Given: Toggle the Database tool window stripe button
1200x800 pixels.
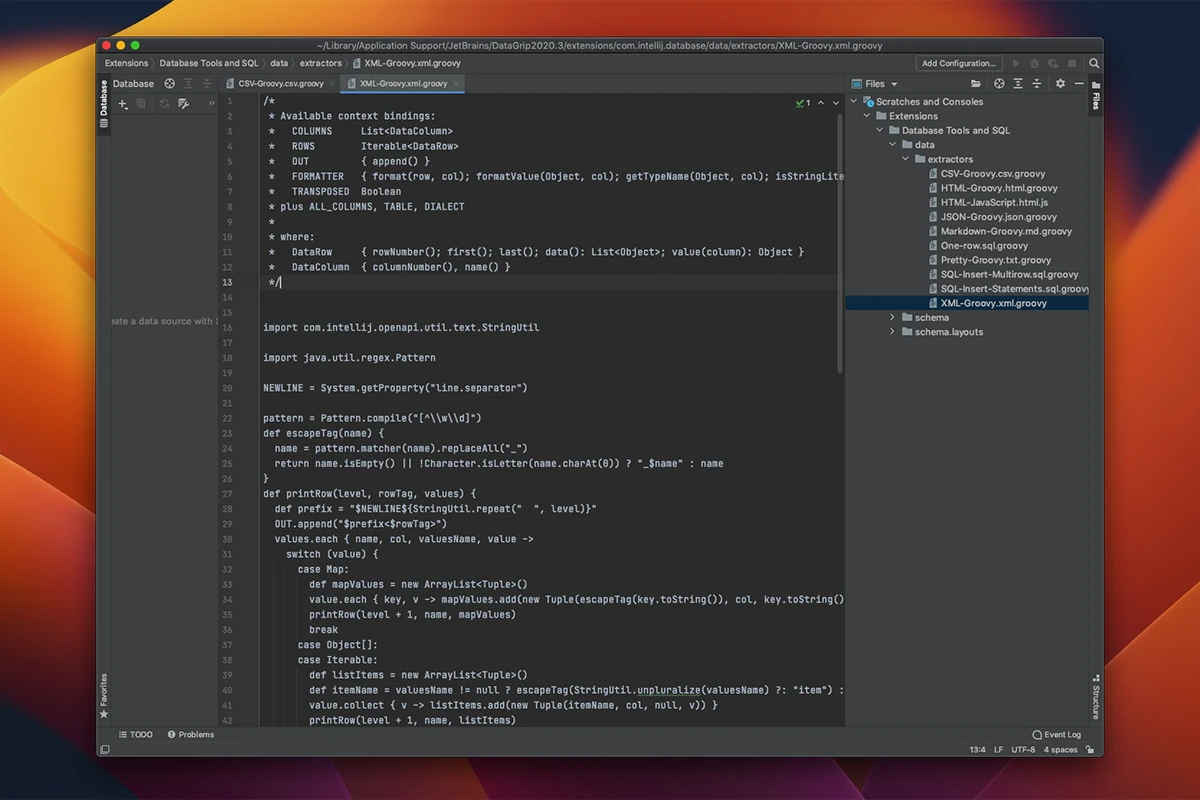Looking at the screenshot, I should point(103,104).
